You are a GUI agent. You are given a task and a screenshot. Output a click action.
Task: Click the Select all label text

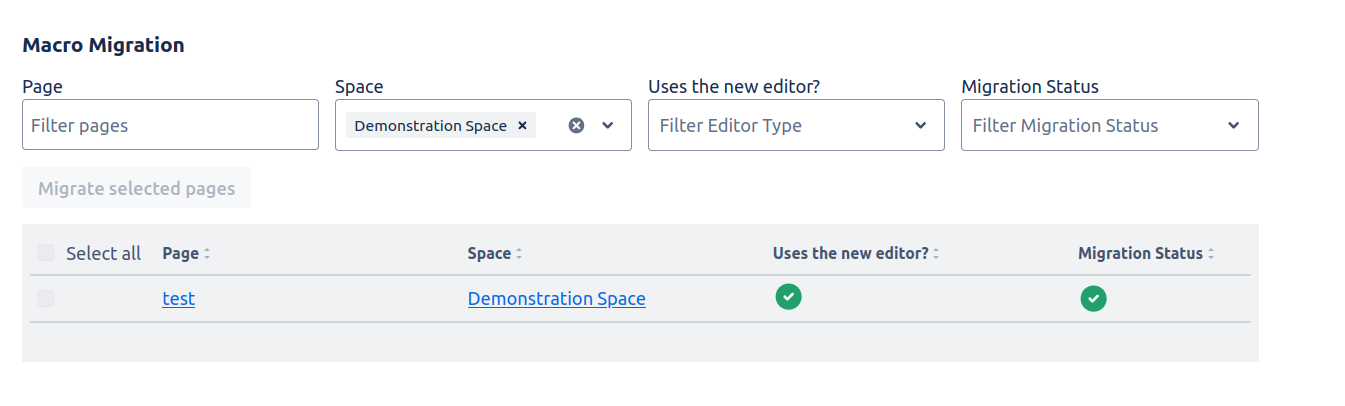103,254
